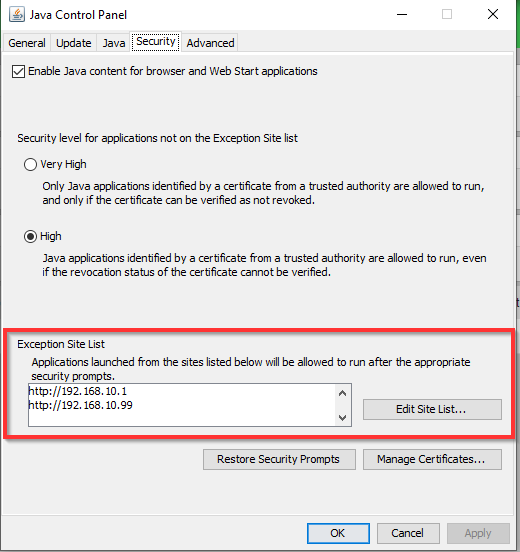Screen dimensions: 520x552
Task: Open Manage Certificates dialog
Action: (432, 459)
